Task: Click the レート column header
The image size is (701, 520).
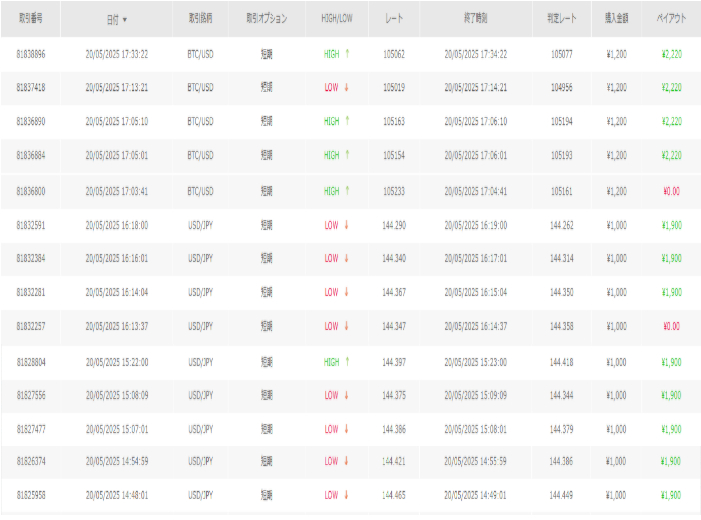Action: coord(394,18)
